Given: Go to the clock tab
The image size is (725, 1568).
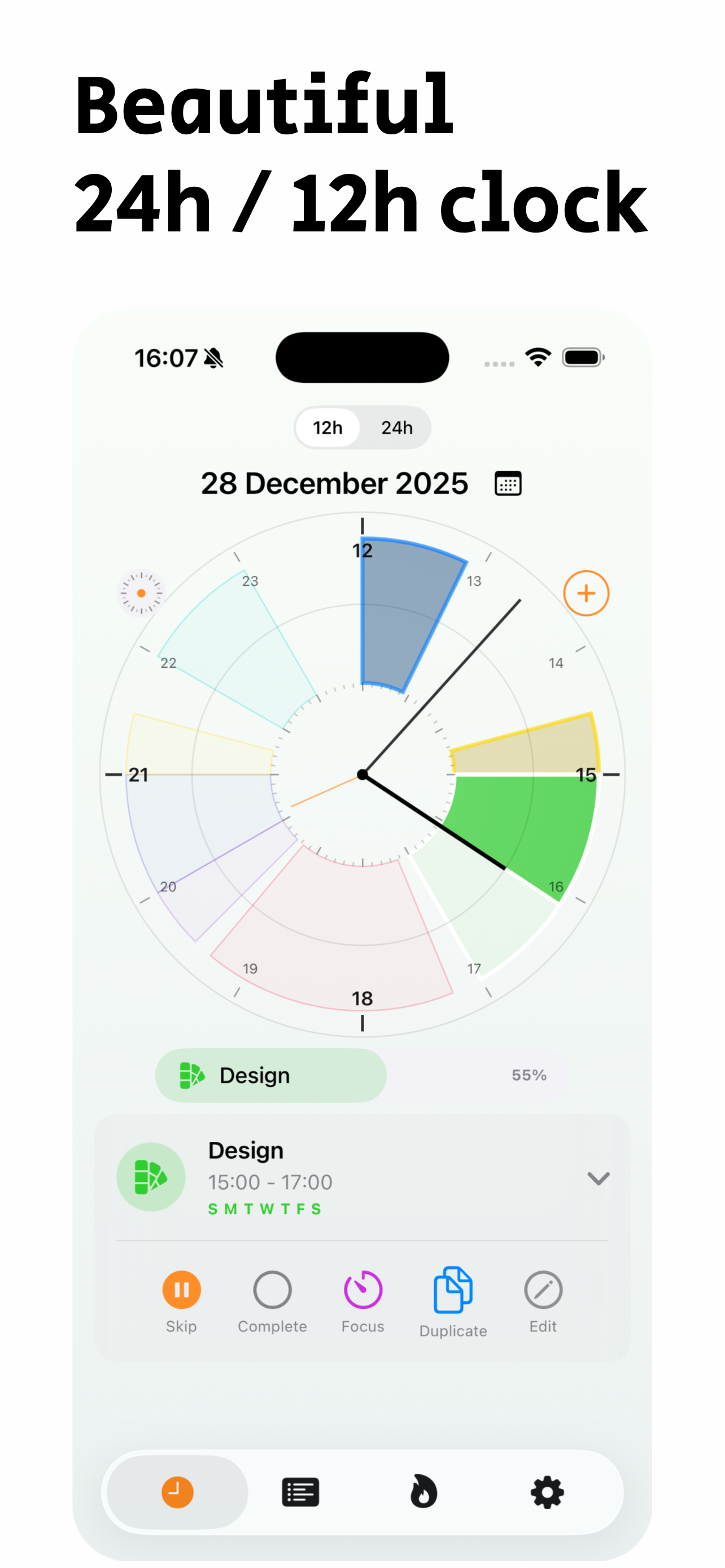Looking at the screenshot, I should [x=177, y=1492].
